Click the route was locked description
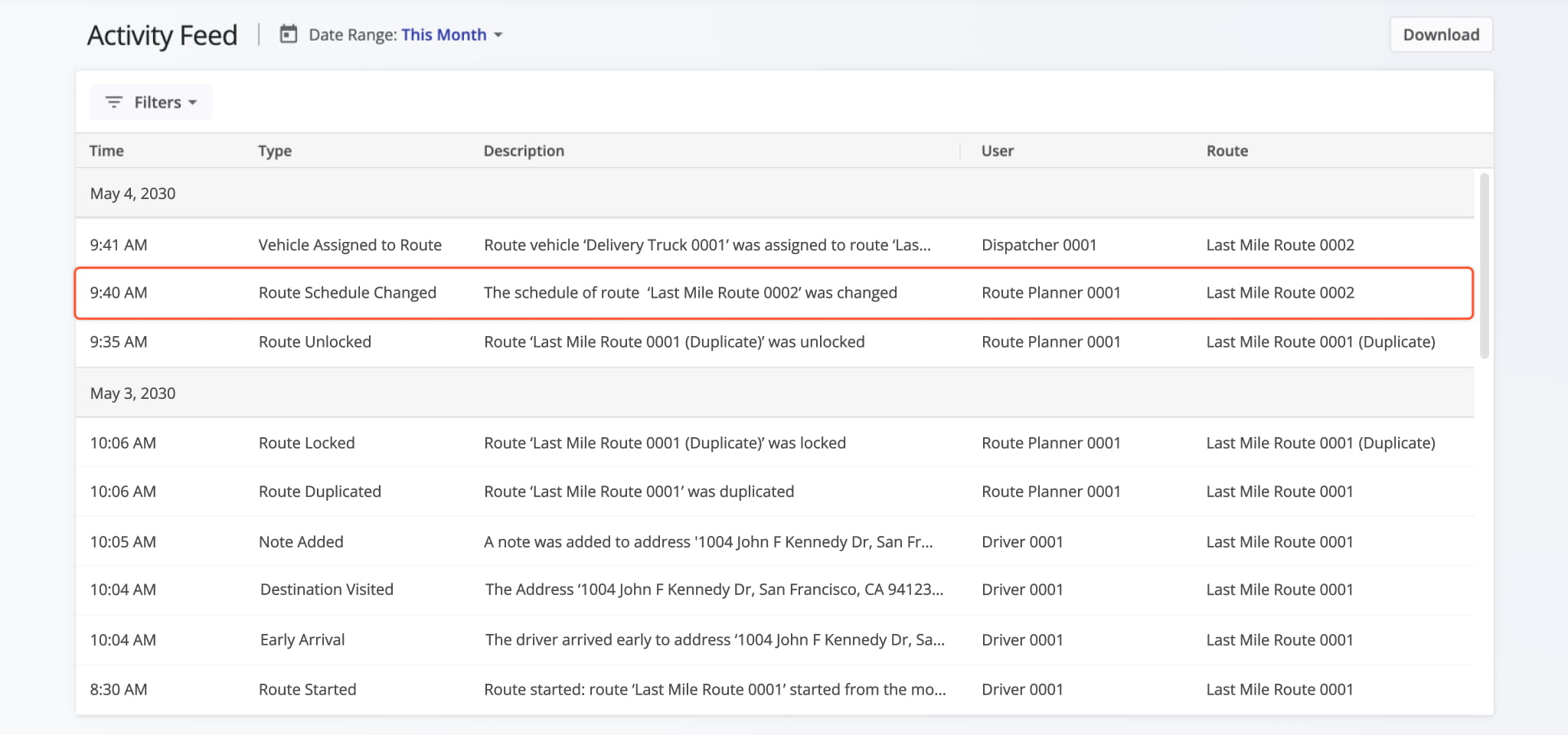1568x735 pixels. pos(665,443)
